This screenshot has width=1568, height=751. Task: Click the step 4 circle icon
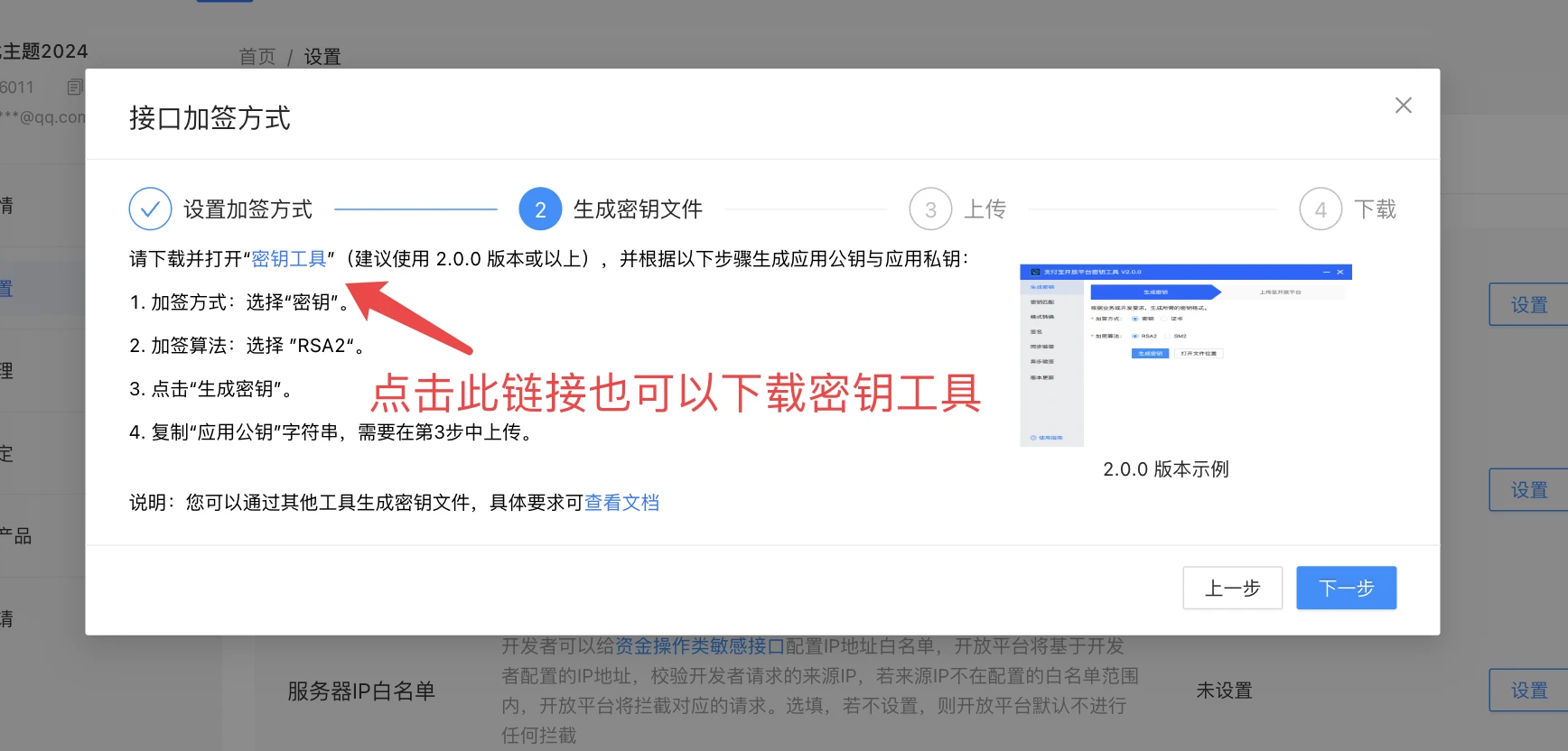pyautogui.click(x=1321, y=209)
